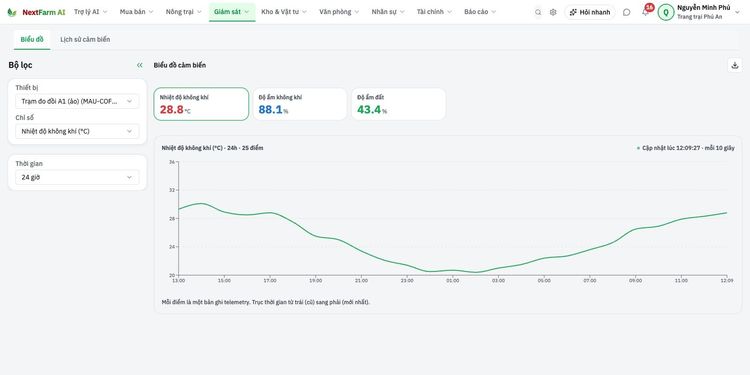Click the chart title Nhiệt độ không khí 24h
This screenshot has height=375, width=750.
click(212, 148)
